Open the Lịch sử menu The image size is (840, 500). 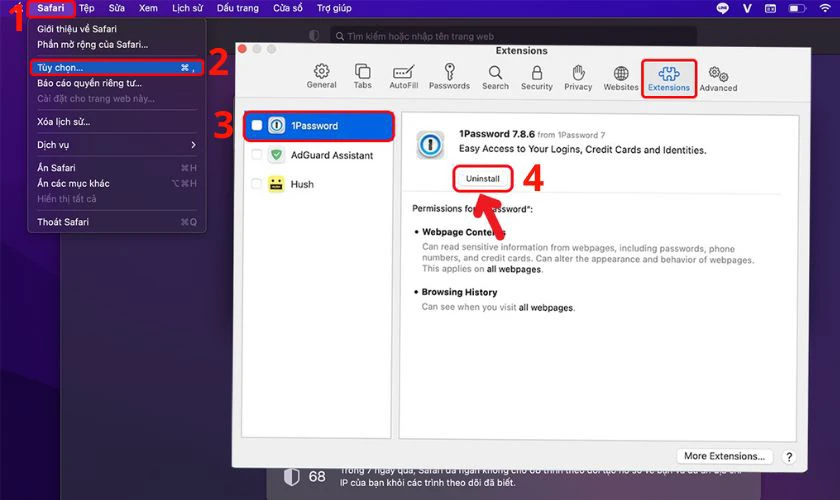click(187, 8)
